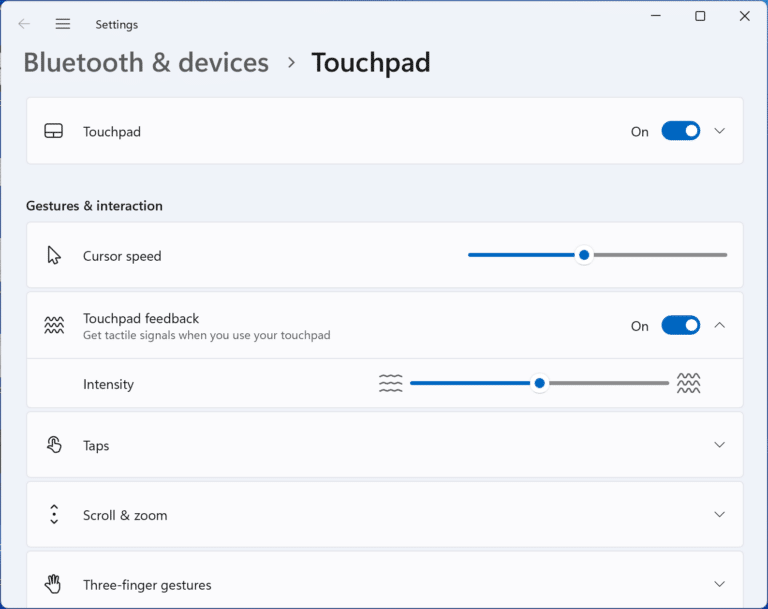The height and width of the screenshot is (609, 768).
Task: Click the three-finger gestures hand icon
Action: (x=53, y=584)
